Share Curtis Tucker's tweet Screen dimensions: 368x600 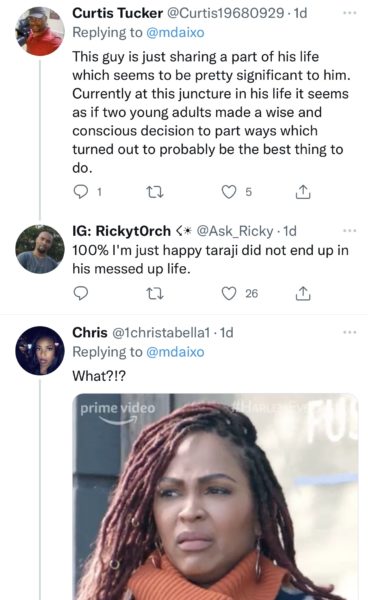(x=303, y=192)
